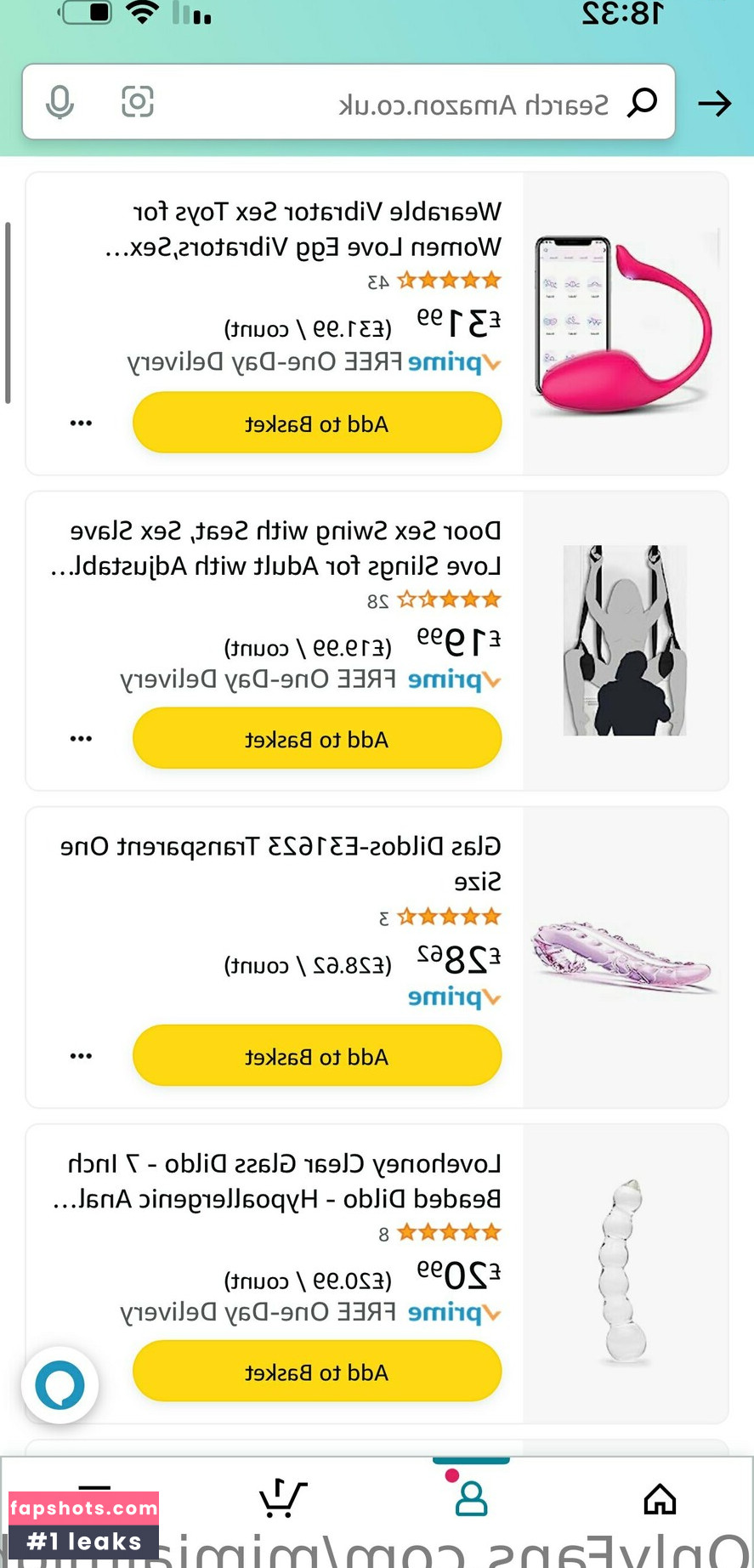Open the profile account tab
The image size is (754, 1568).
[471, 1498]
